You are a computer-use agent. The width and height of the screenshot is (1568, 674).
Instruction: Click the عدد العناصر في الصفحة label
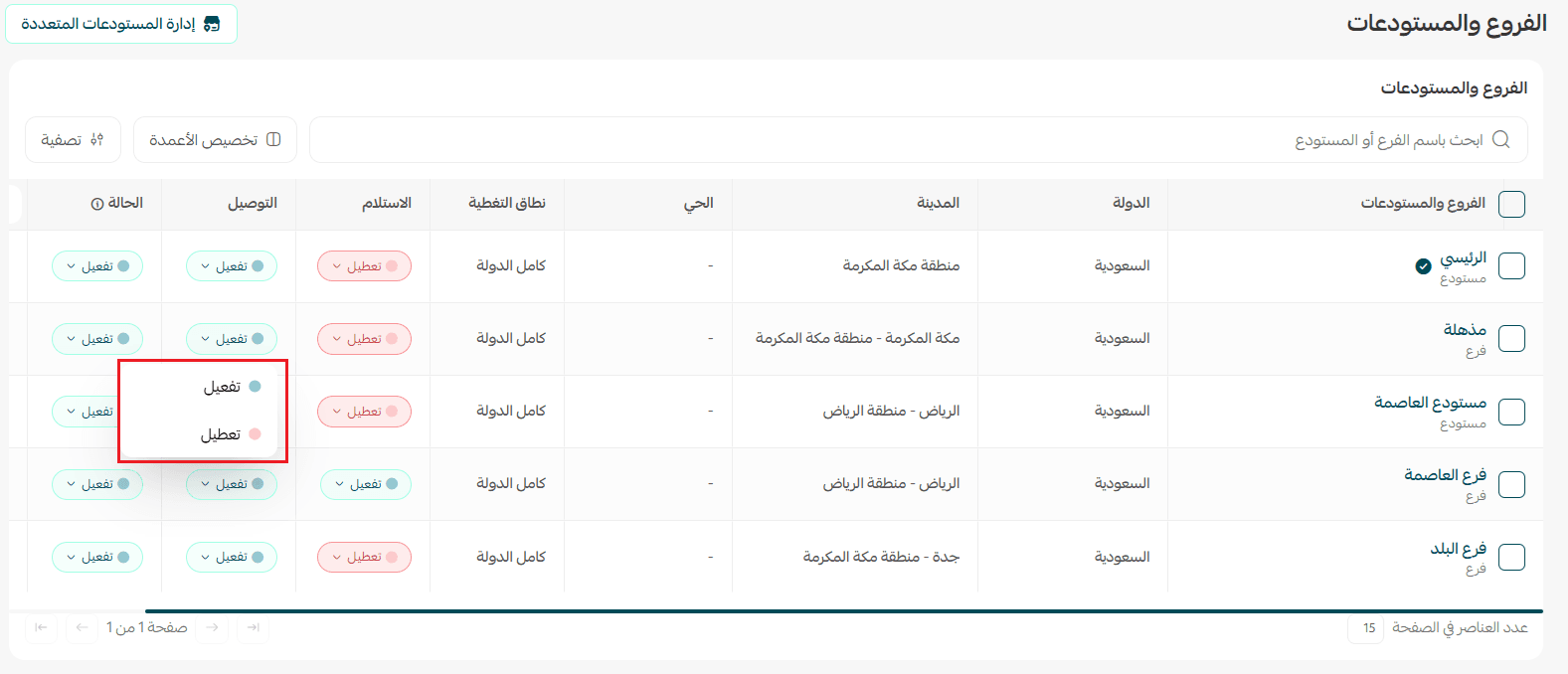pos(1460,627)
